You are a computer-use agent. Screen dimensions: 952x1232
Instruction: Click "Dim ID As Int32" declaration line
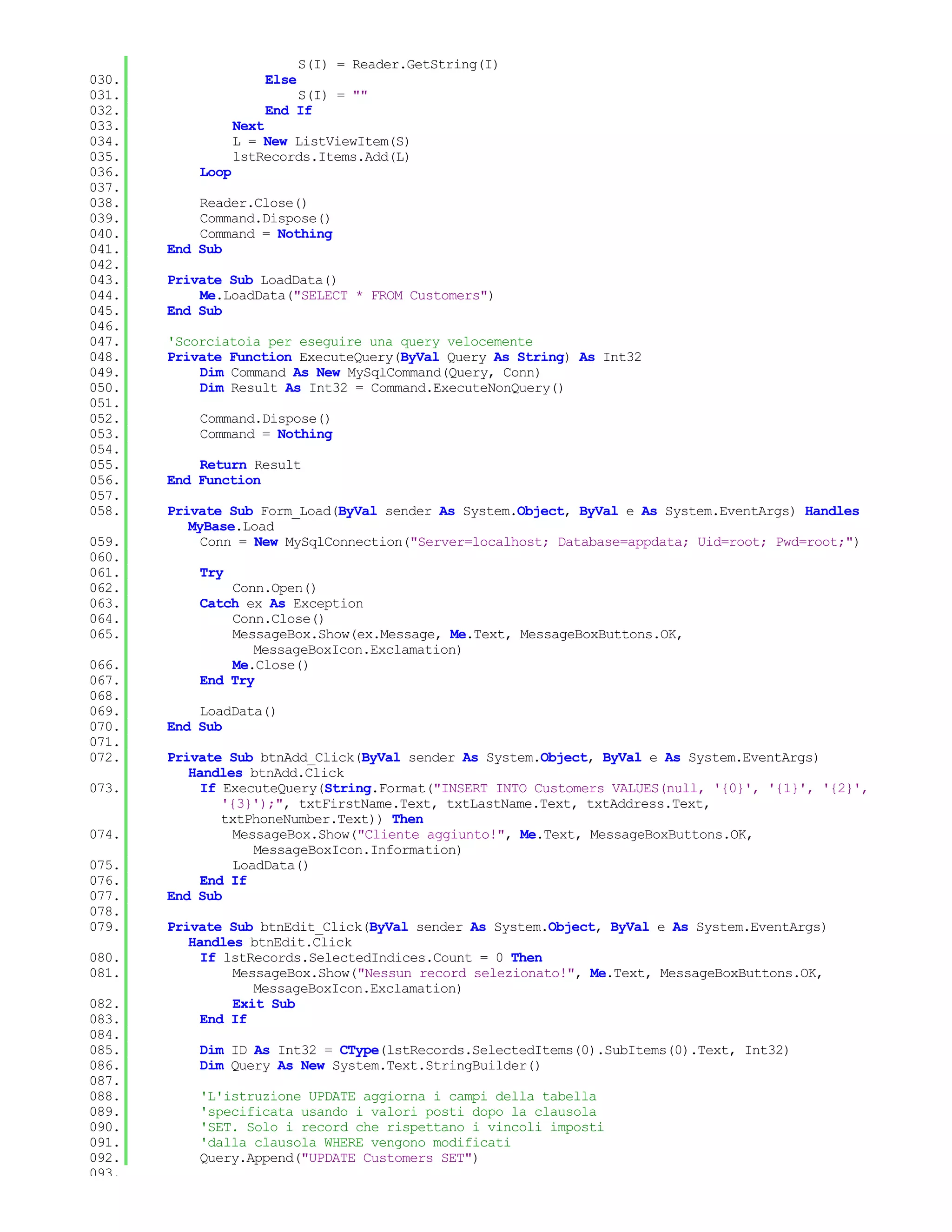(x=494, y=1050)
